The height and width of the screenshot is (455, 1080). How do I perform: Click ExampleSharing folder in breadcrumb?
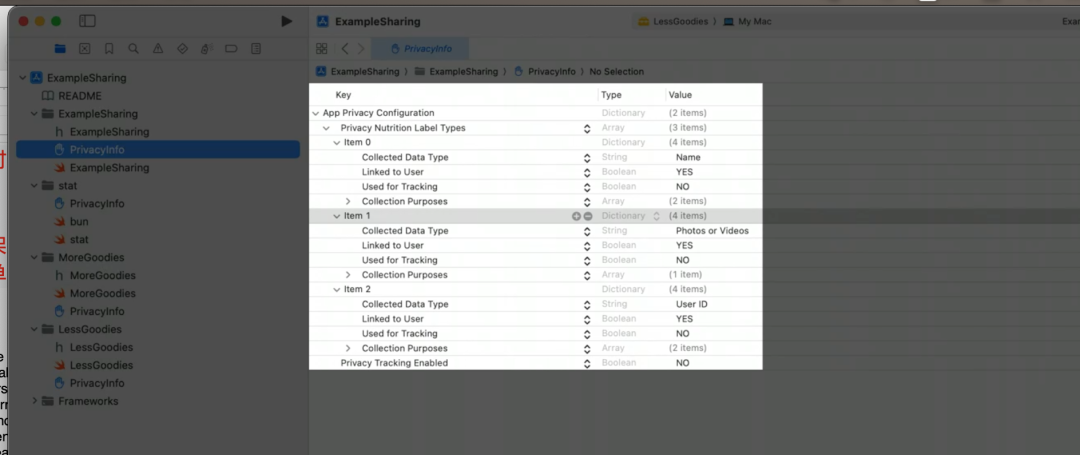coord(456,72)
